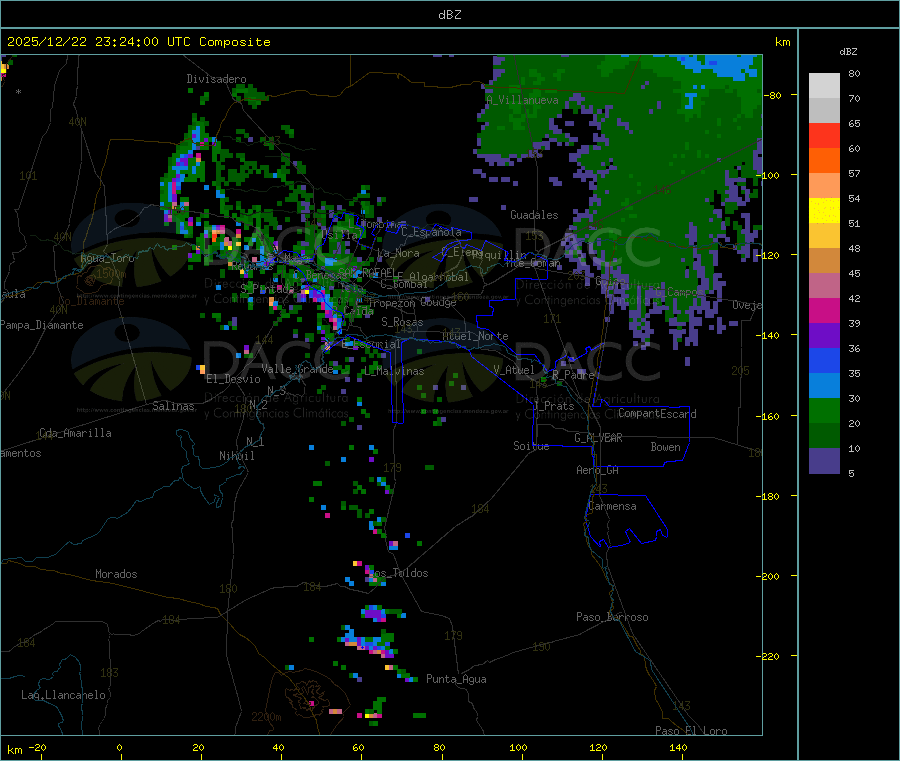900x761 pixels.
Task: Select the Nihuil map label
Action: point(237,456)
